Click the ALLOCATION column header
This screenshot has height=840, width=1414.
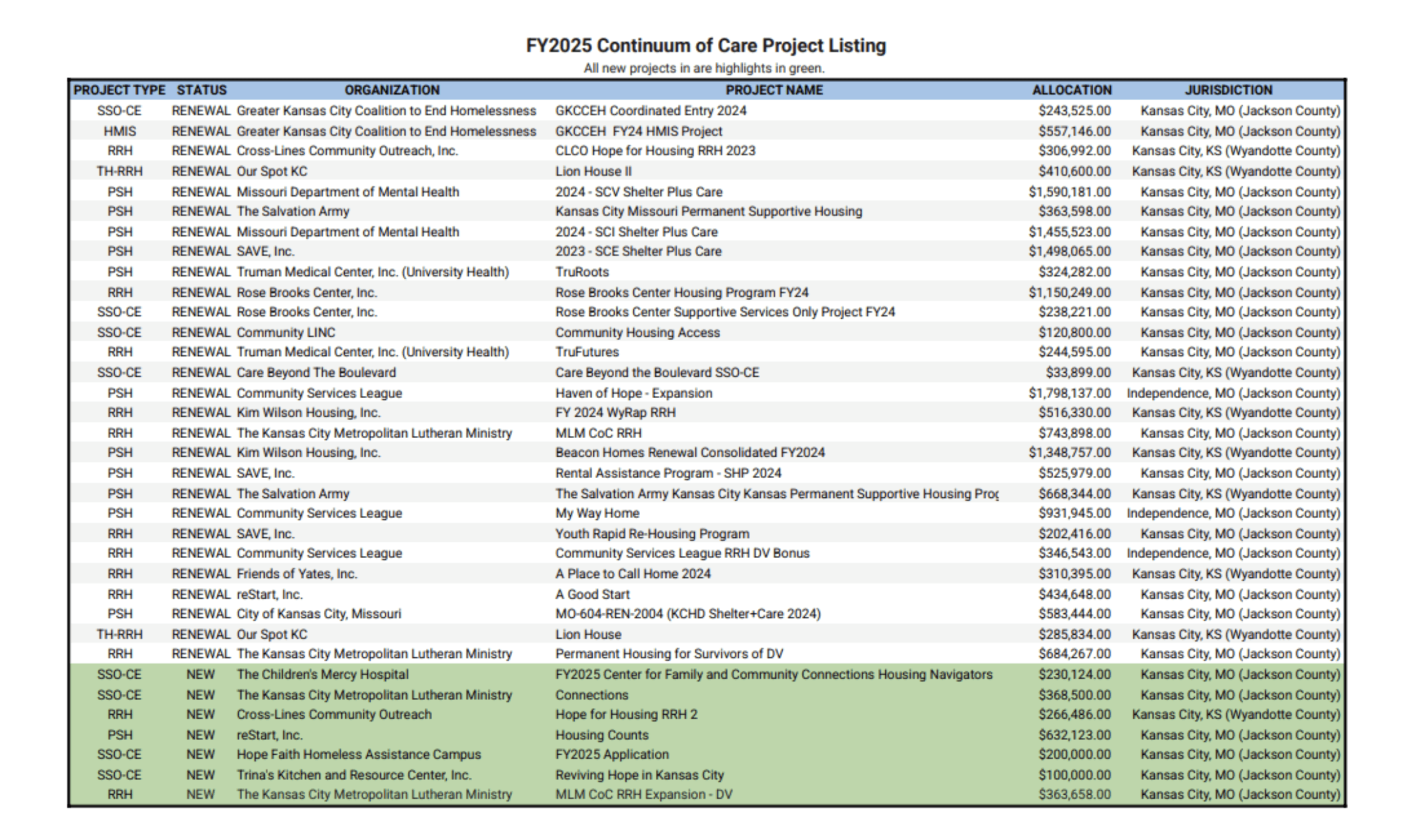(1071, 90)
